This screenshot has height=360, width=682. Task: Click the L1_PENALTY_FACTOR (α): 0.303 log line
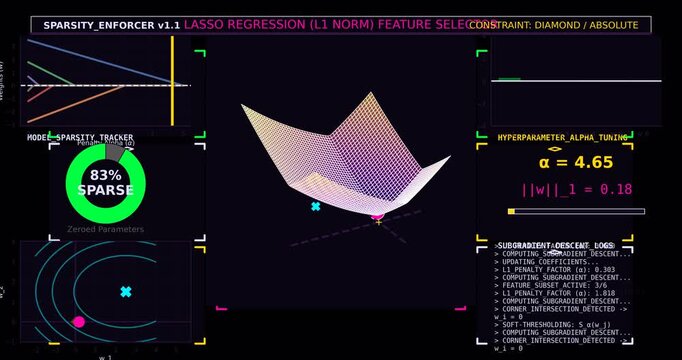(555, 270)
